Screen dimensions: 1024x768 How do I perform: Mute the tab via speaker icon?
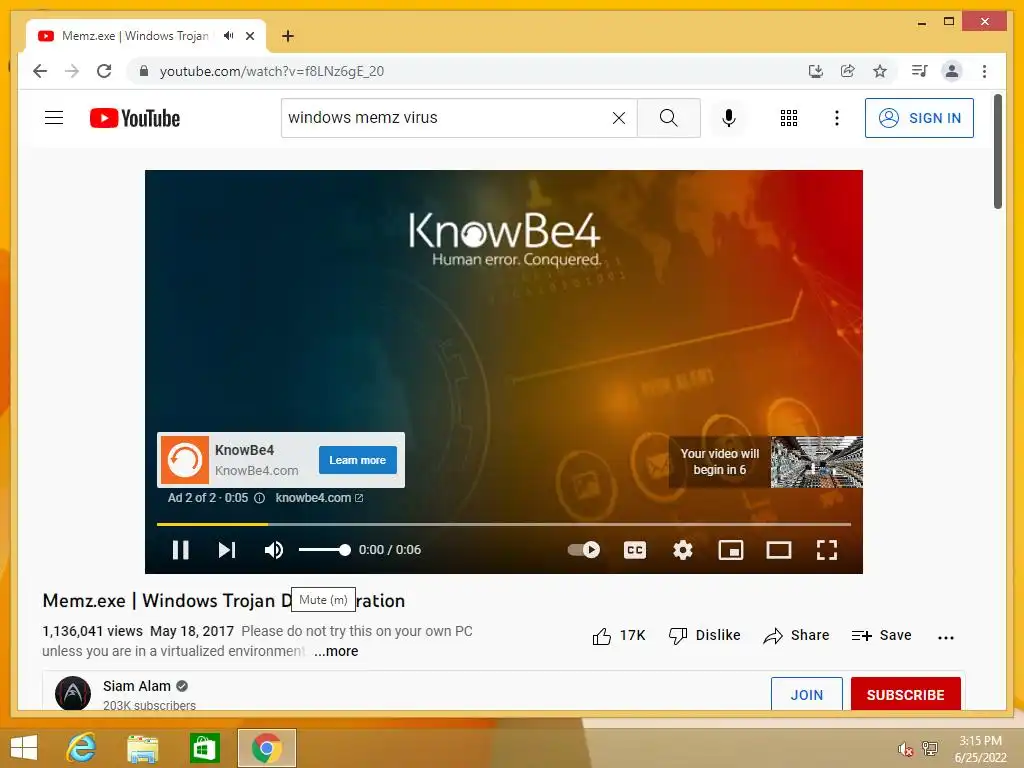pos(228,36)
